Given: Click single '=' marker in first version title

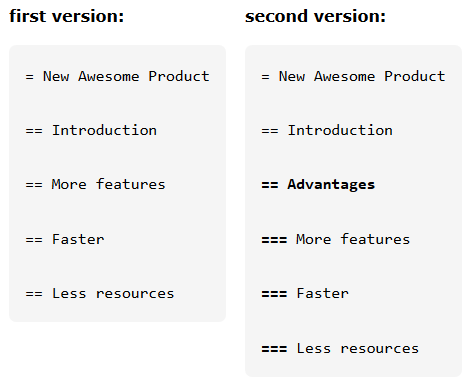Looking at the screenshot, I should point(30,77).
